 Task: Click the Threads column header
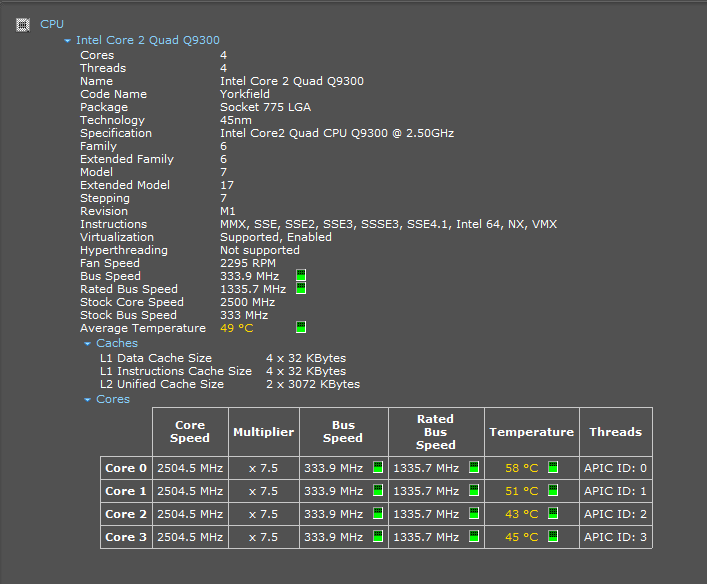616,432
